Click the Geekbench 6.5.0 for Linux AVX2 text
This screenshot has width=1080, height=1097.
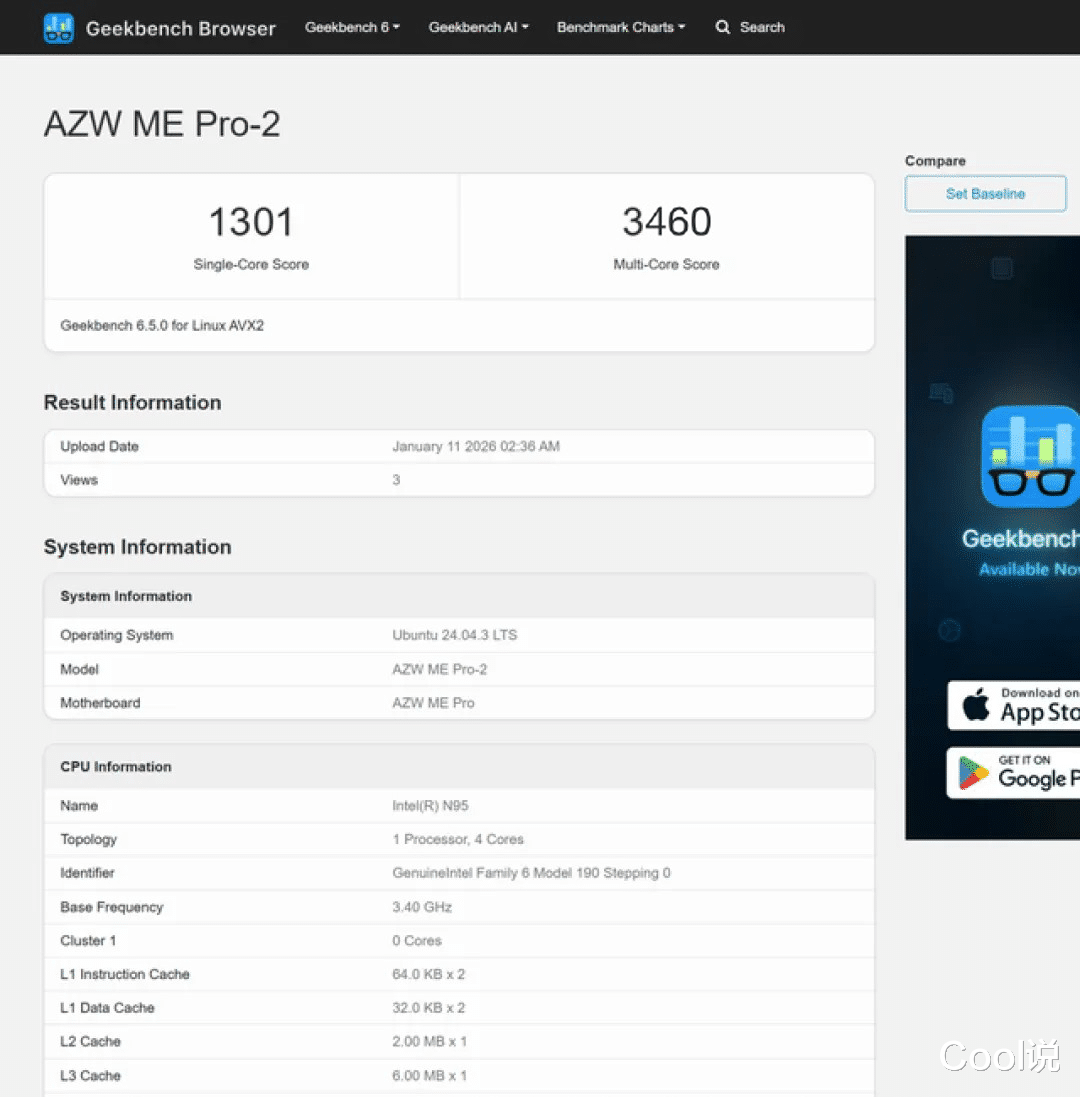point(162,325)
